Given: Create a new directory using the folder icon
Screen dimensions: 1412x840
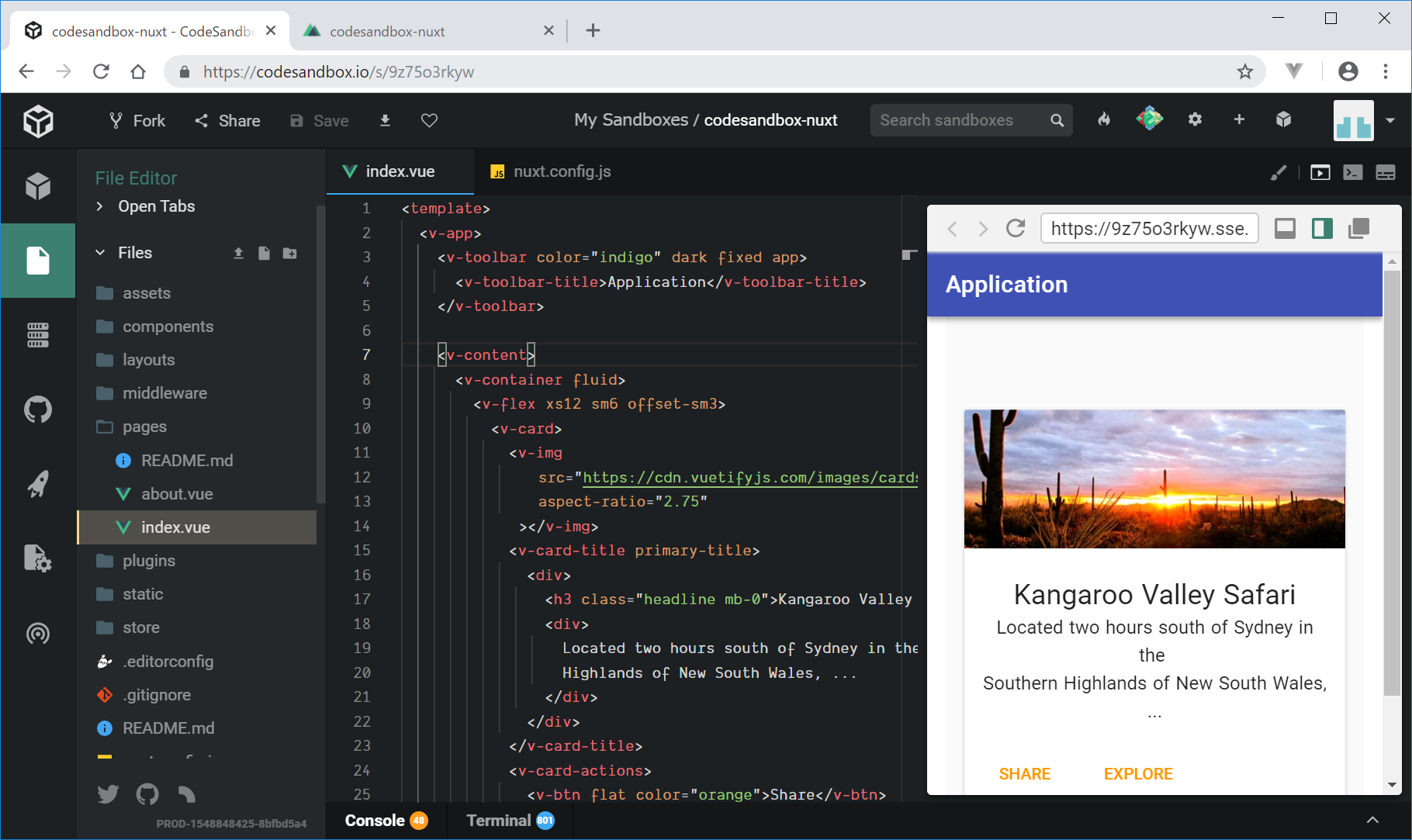Looking at the screenshot, I should click(290, 254).
